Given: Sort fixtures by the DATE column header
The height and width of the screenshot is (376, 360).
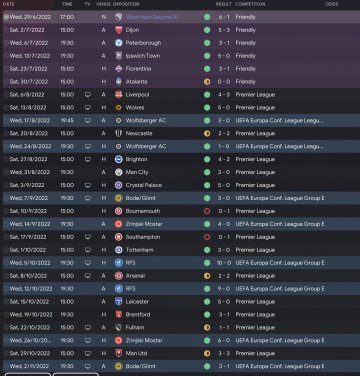Looking at the screenshot, I should pyautogui.click(x=9, y=4).
